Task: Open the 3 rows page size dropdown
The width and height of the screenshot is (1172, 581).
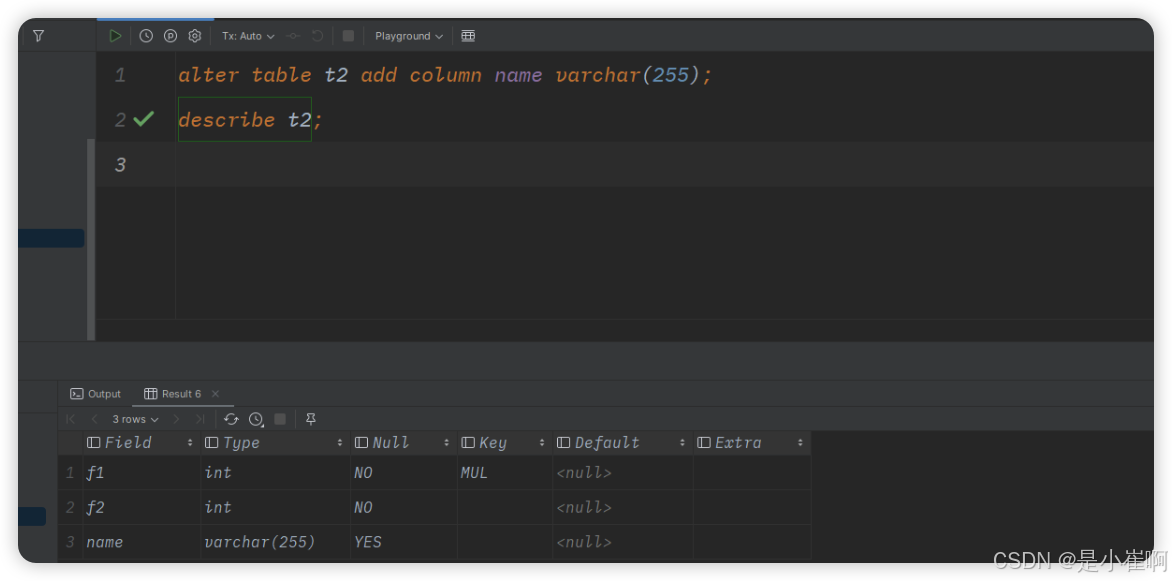Action: point(135,419)
